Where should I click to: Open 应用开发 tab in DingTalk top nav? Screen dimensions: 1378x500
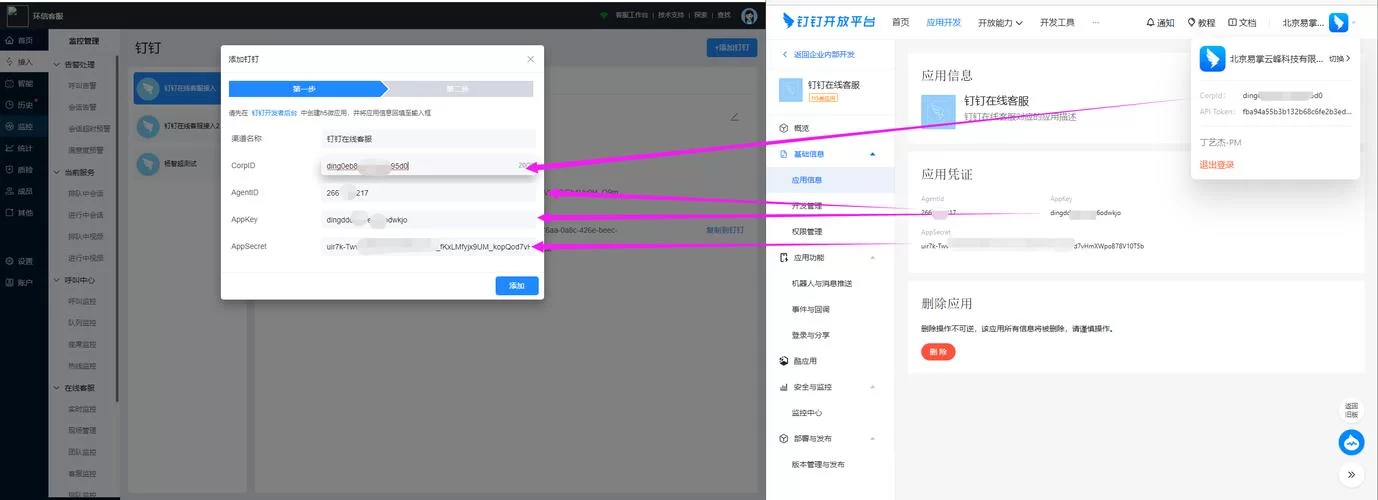pos(943,22)
